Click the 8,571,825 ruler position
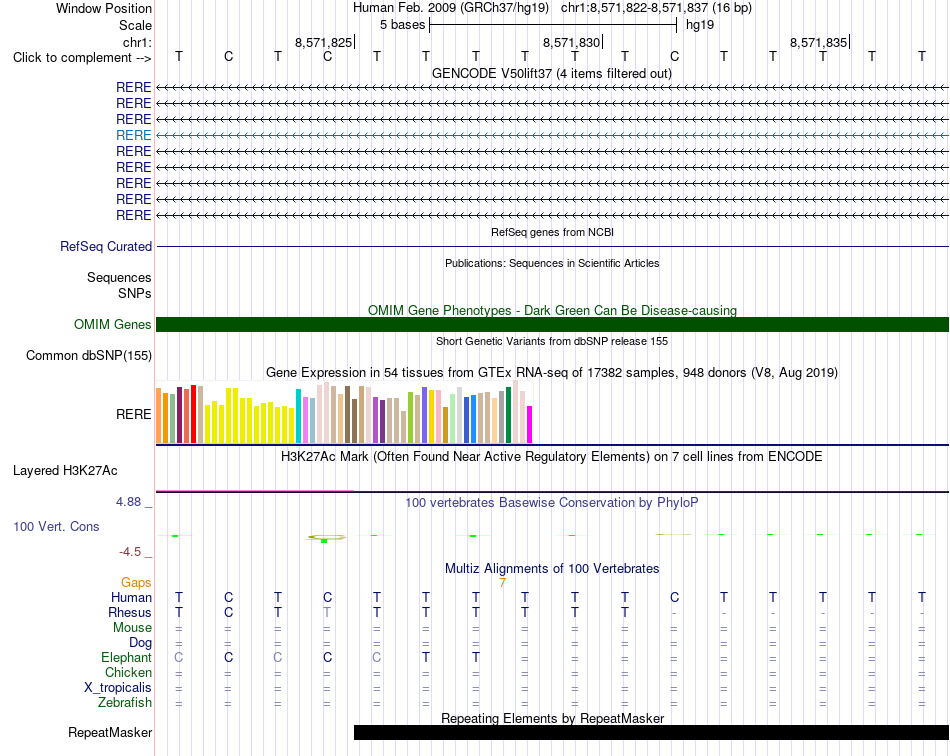 324,42
